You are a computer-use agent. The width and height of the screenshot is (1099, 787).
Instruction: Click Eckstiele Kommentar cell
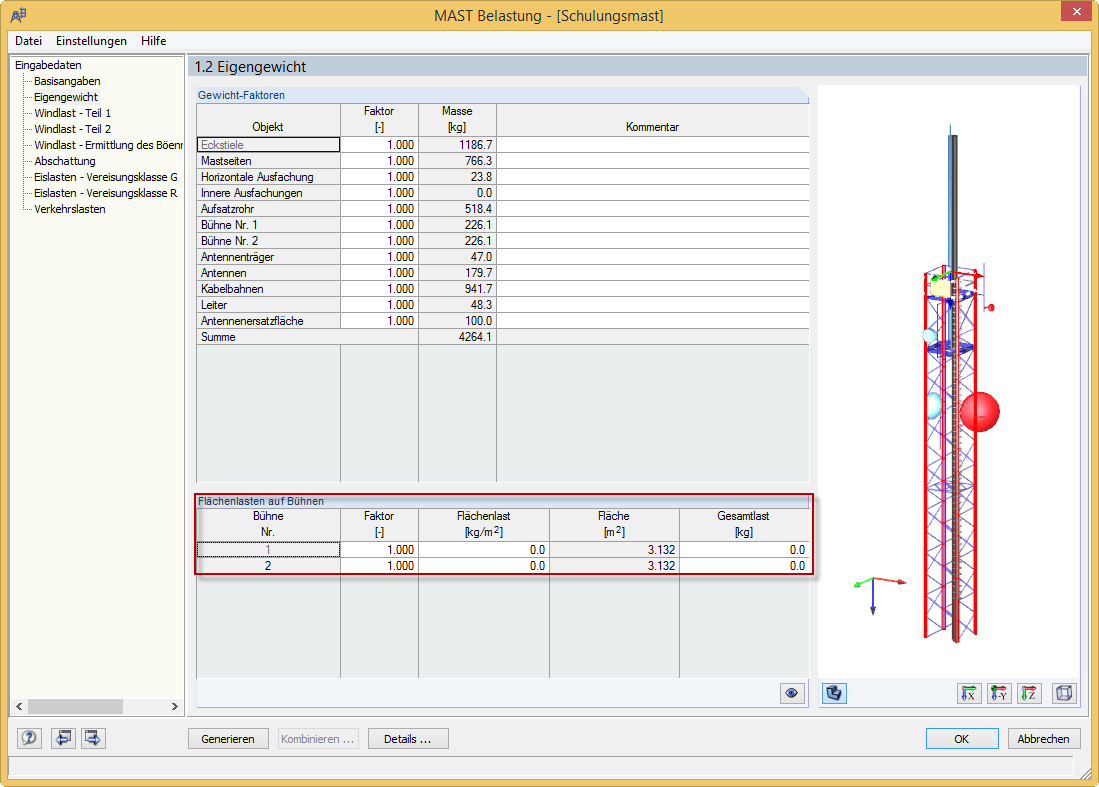point(653,144)
